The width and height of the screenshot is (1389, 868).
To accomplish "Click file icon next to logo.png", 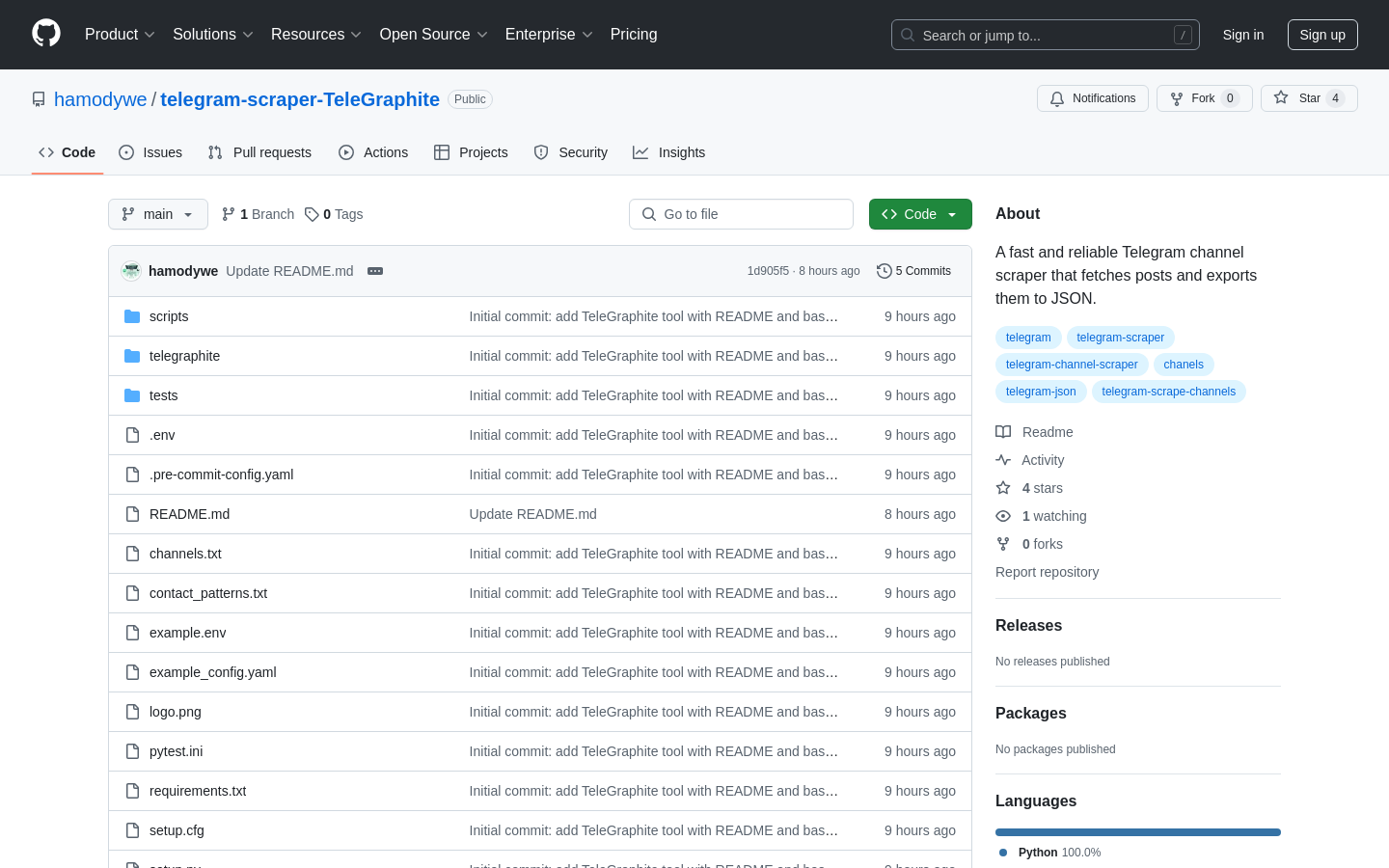I will [x=132, y=712].
